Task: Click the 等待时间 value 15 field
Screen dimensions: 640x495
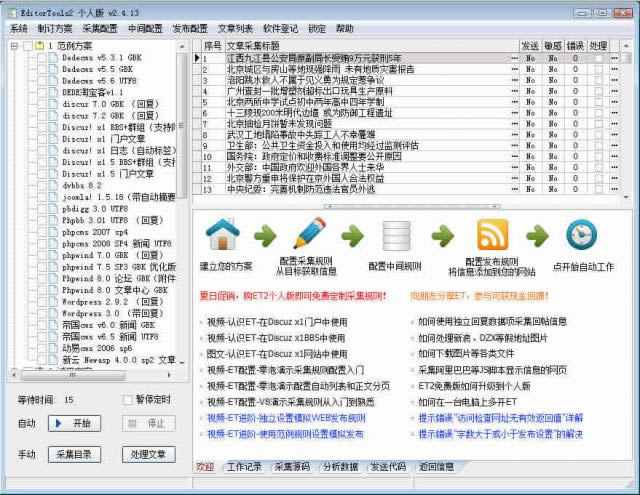Action: [x=69, y=400]
